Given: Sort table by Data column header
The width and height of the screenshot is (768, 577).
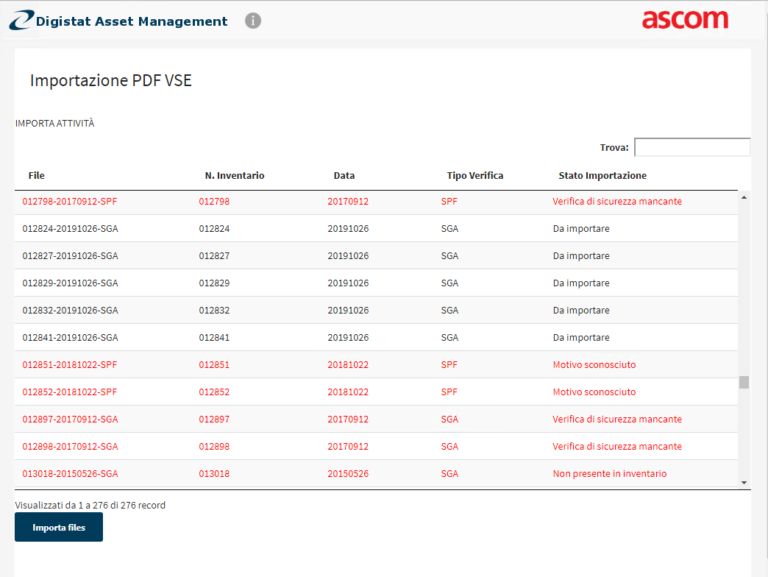Looking at the screenshot, I should [x=344, y=175].
